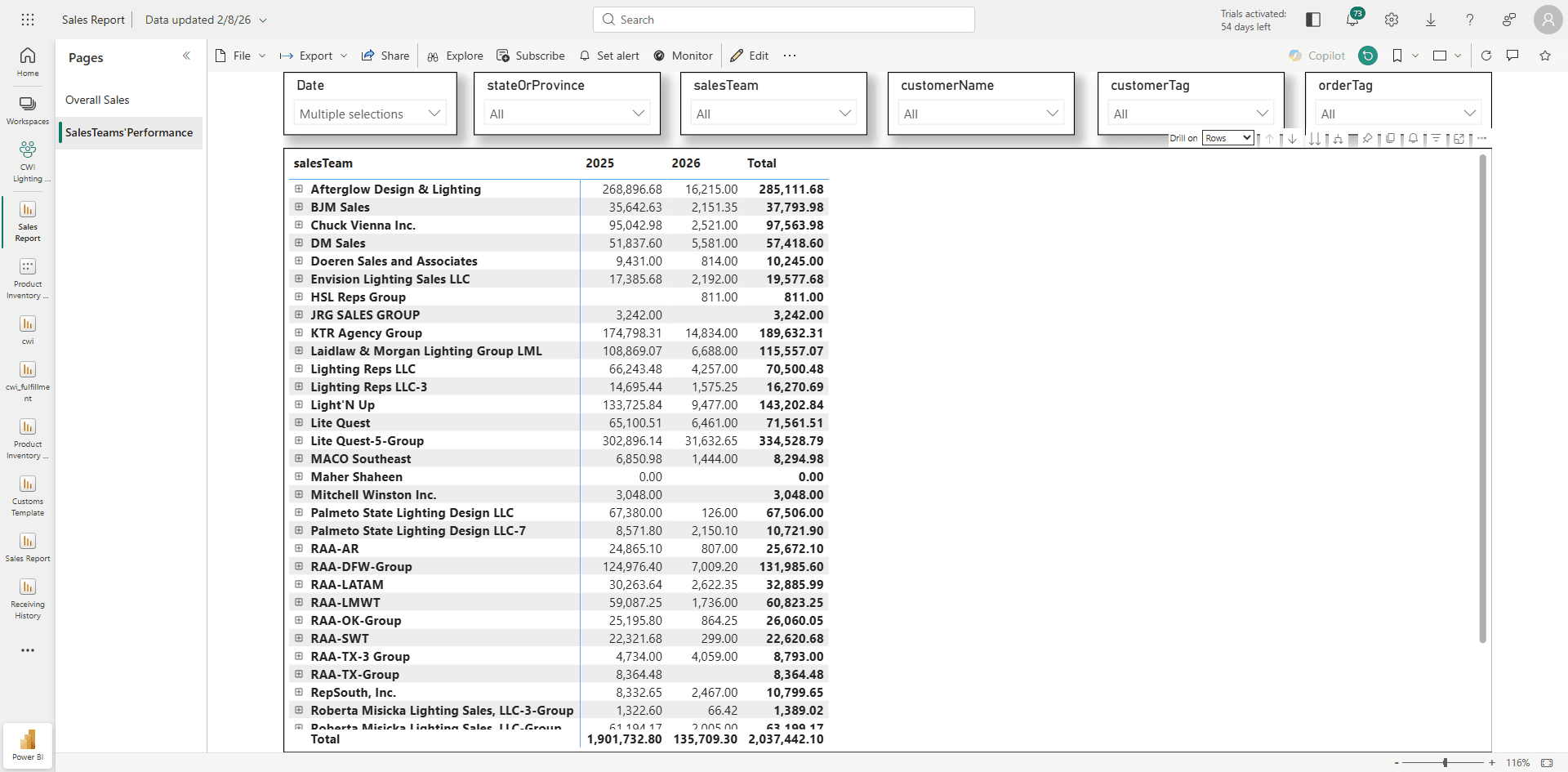Open the Export menu
Screen dimensions: 1568x772
(x=314, y=56)
